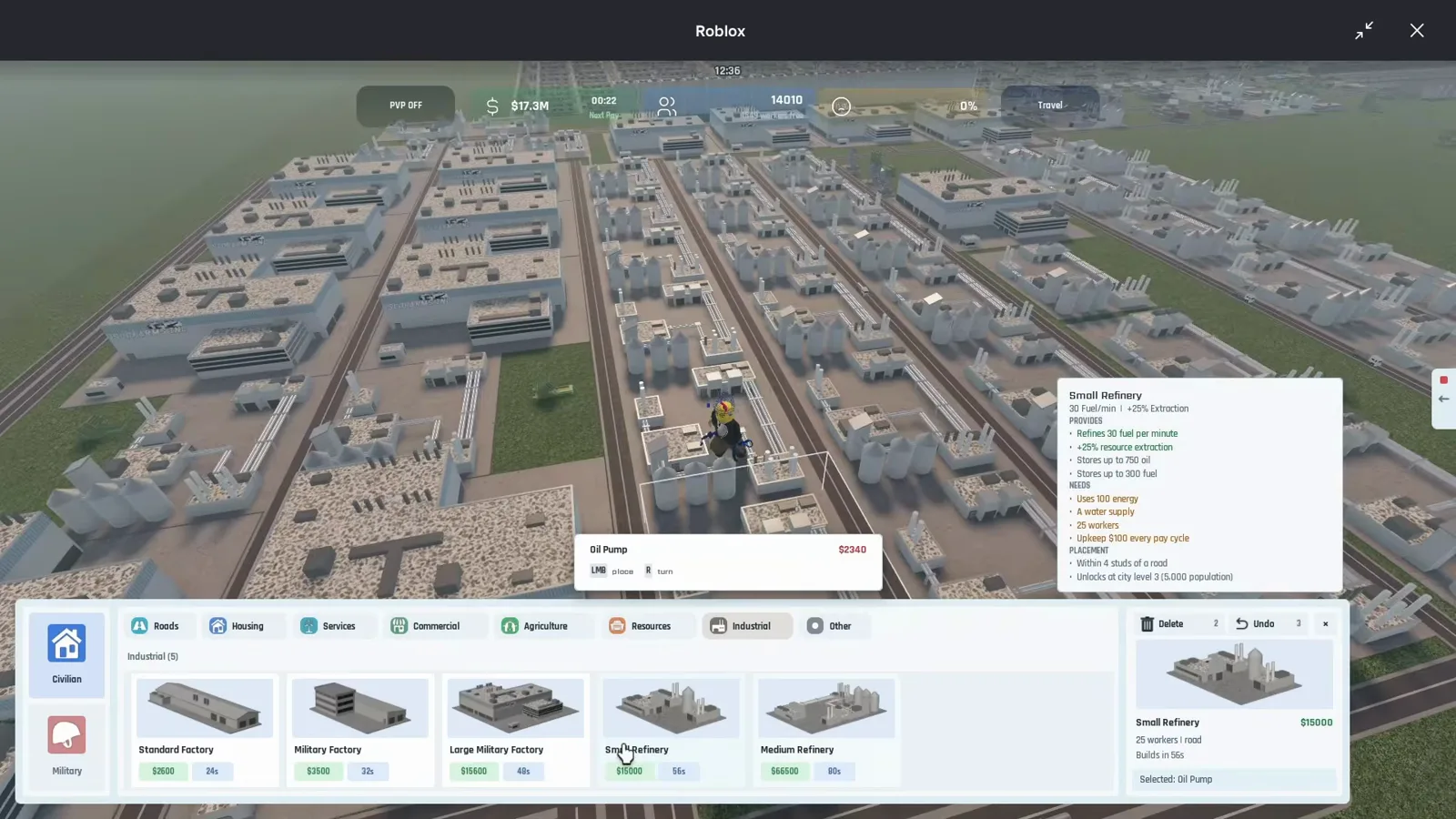Click the Military Factory 32s build time
Screen dimensions: 1456x819
coord(368,771)
